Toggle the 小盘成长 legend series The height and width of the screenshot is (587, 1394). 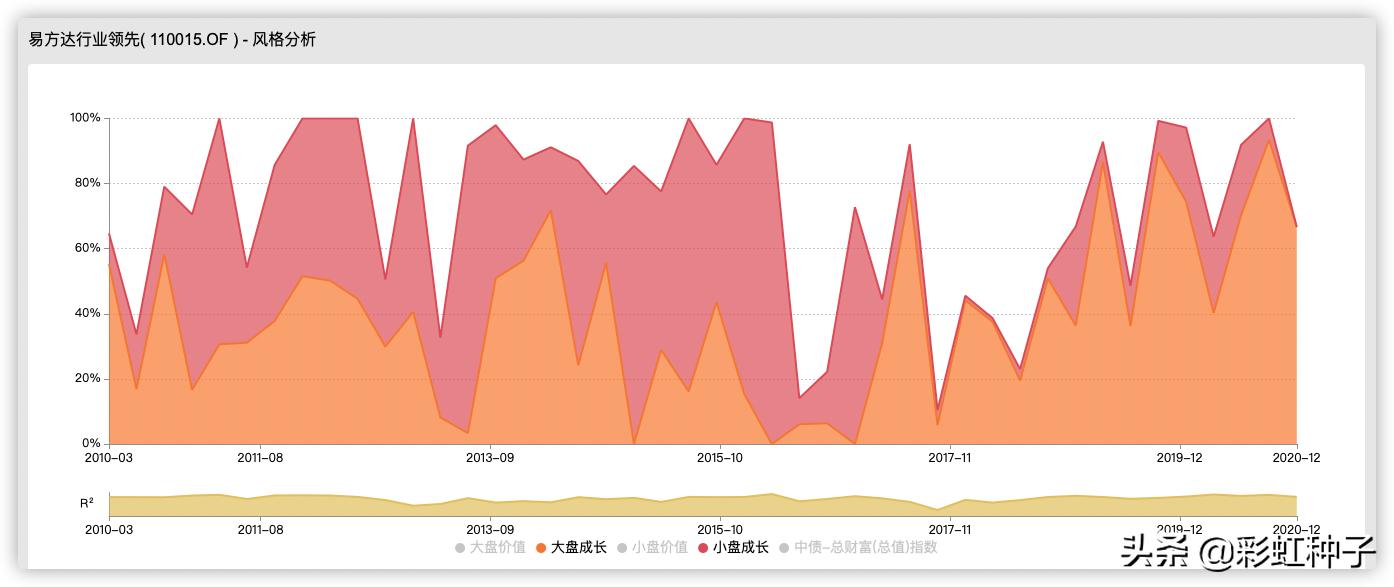click(x=733, y=547)
